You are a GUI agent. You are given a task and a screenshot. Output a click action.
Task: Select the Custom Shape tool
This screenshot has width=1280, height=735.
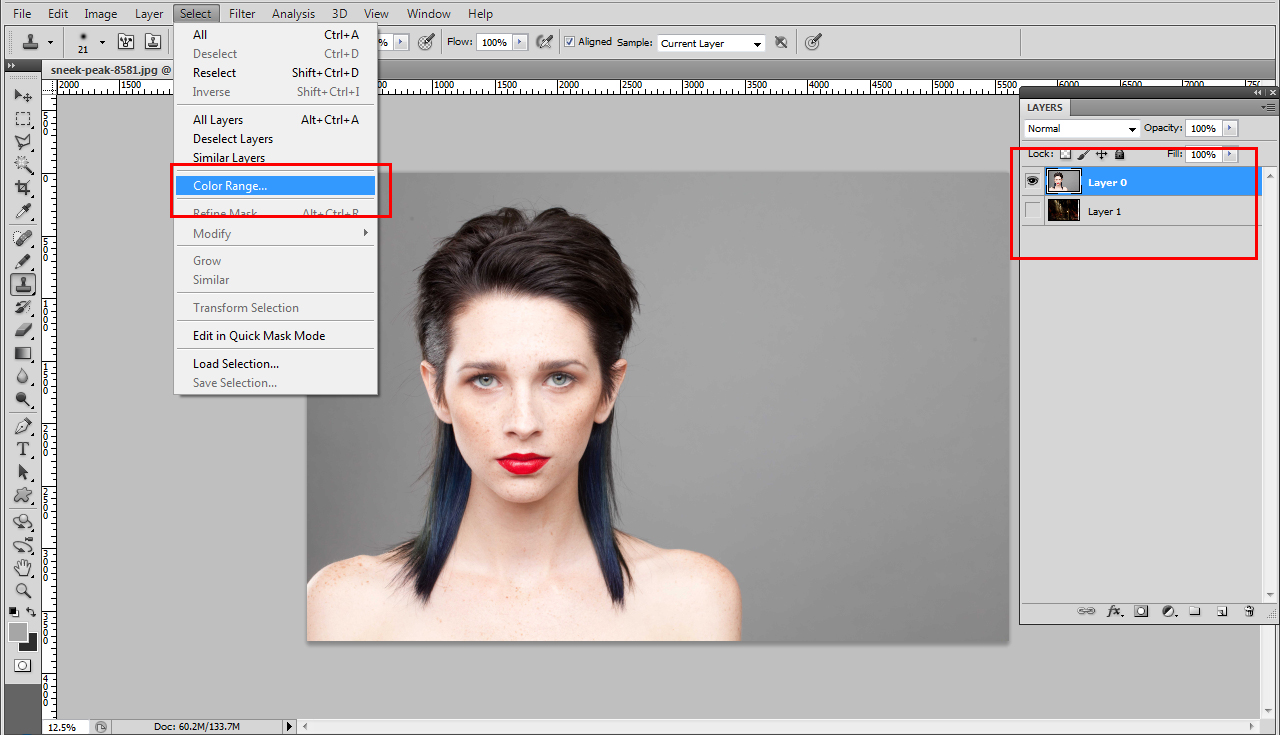[x=22, y=495]
